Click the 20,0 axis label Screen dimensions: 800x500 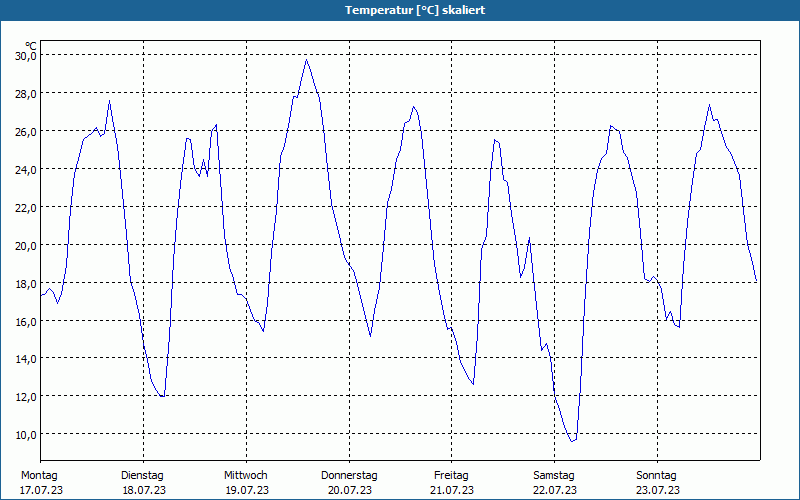click(x=26, y=245)
